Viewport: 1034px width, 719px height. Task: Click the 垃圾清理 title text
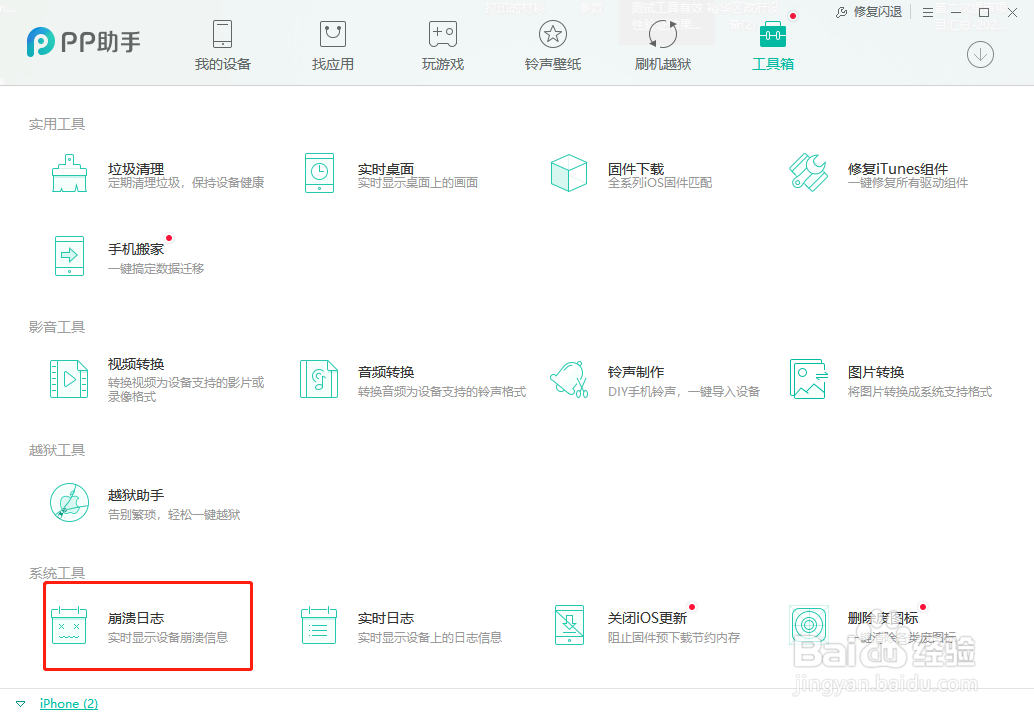click(136, 169)
